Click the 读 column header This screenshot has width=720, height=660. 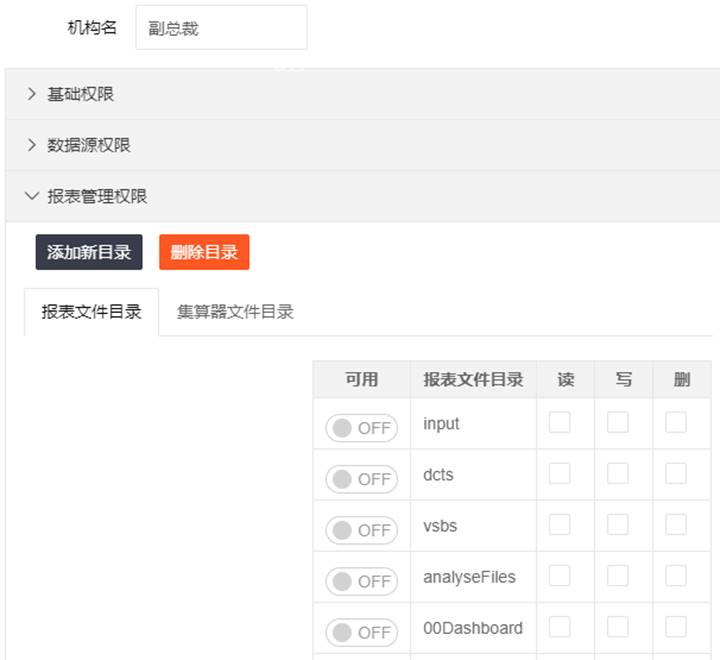click(566, 379)
